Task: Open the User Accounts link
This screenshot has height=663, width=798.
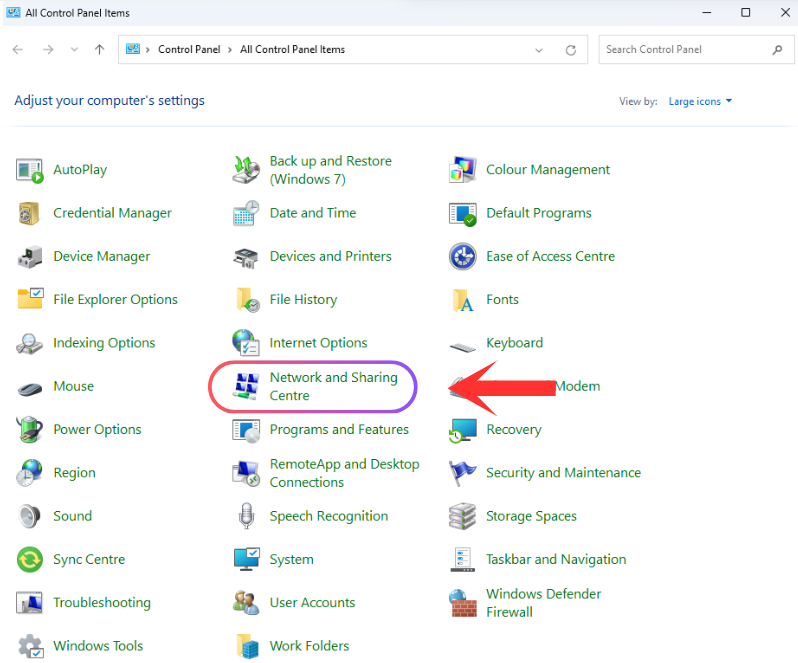Action: 312,602
